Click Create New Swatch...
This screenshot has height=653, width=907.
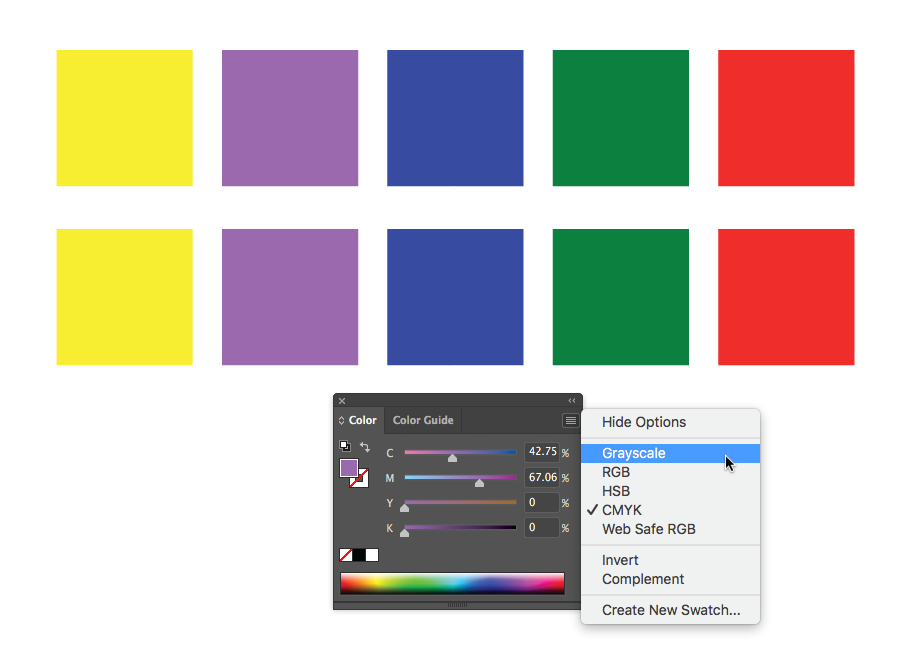(671, 610)
